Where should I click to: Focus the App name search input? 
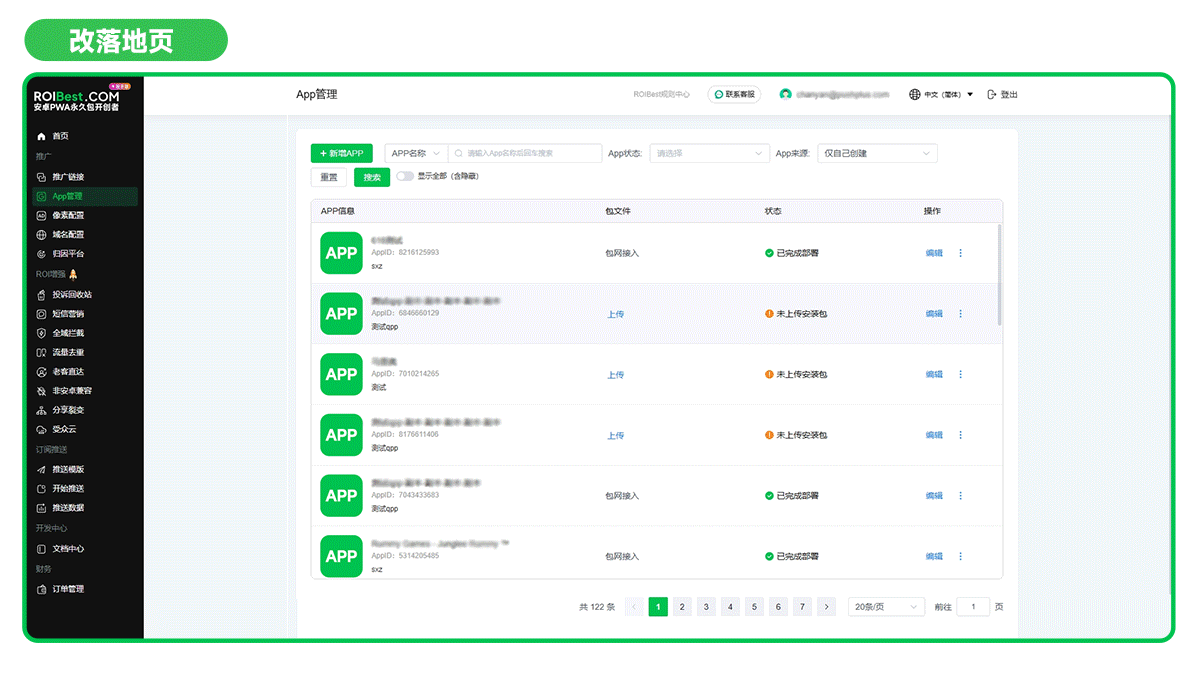523,153
